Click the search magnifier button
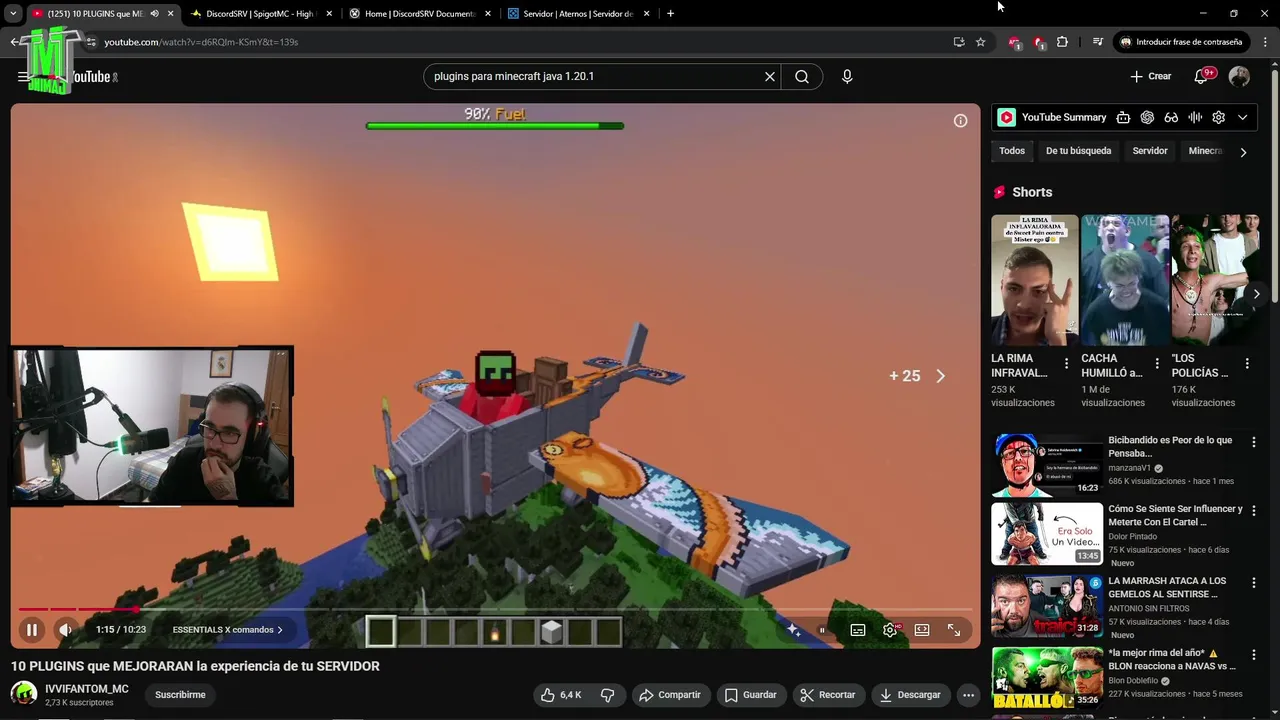The width and height of the screenshot is (1280, 720). 802,76
